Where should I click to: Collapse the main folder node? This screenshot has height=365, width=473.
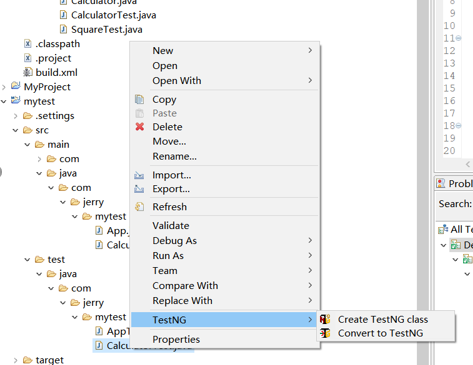pos(27,145)
